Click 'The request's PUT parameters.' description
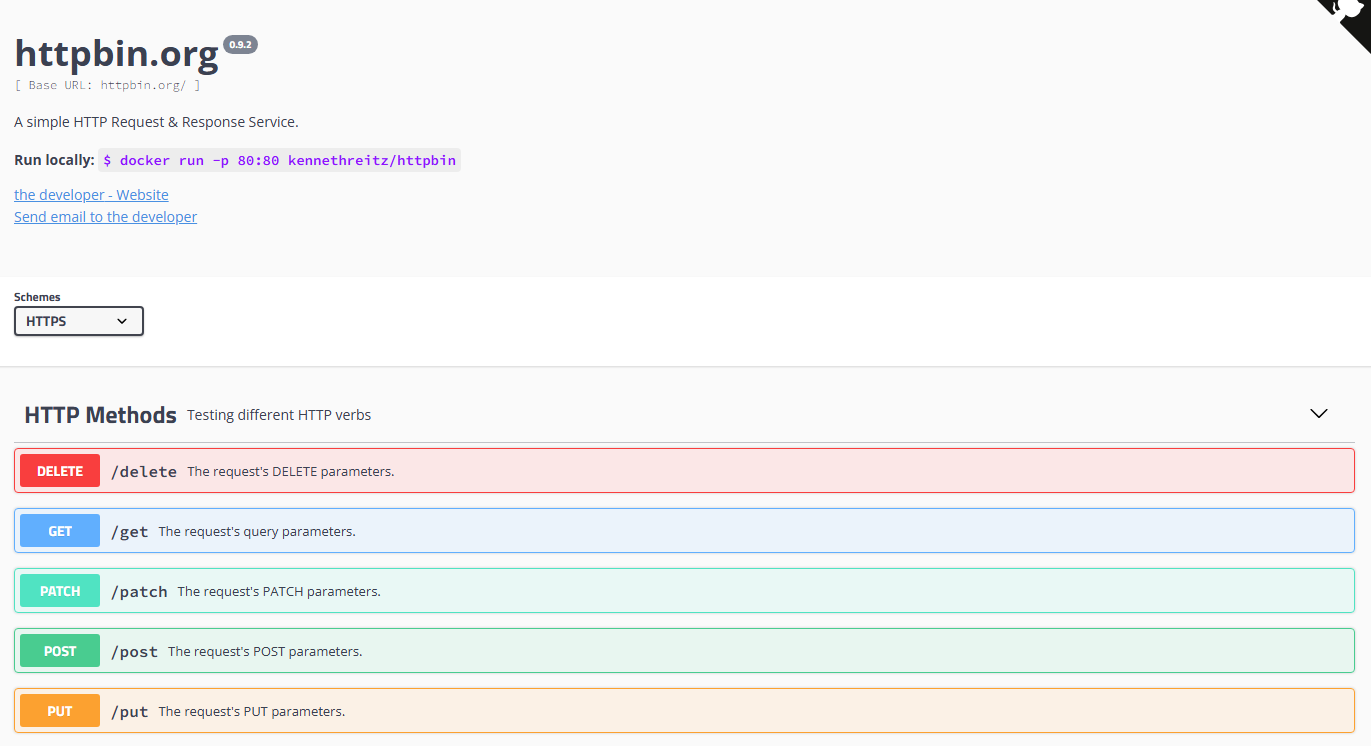The width and height of the screenshot is (1371, 746). pyautogui.click(x=252, y=711)
